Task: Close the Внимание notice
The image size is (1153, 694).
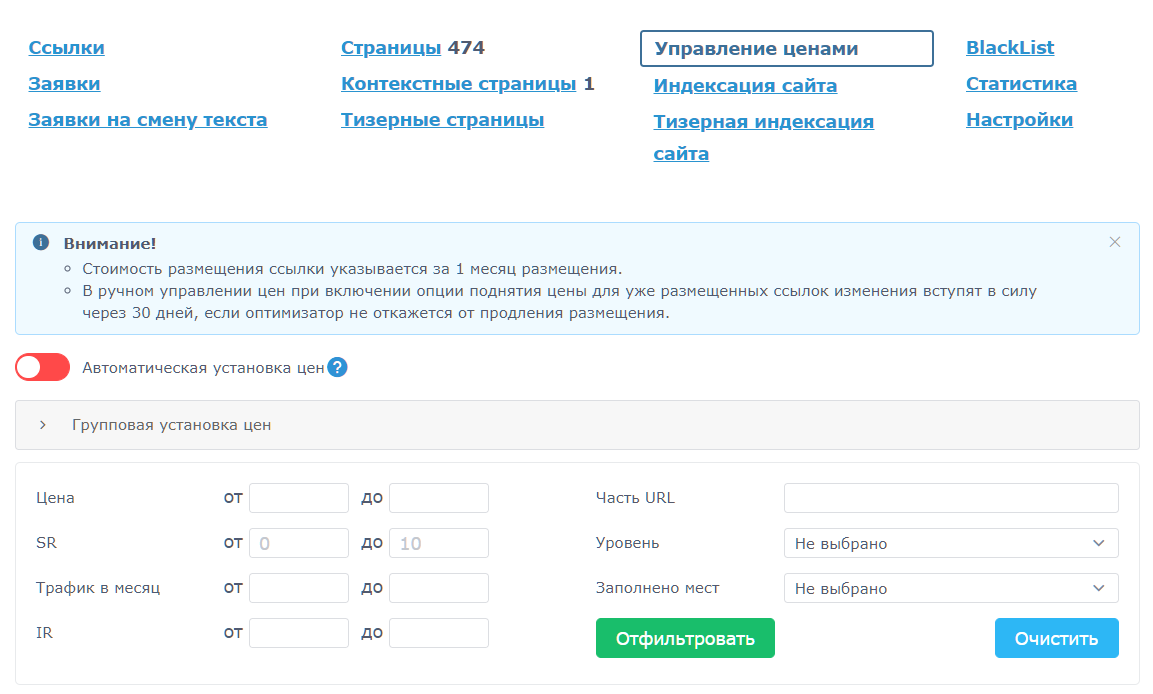Action: [1114, 242]
